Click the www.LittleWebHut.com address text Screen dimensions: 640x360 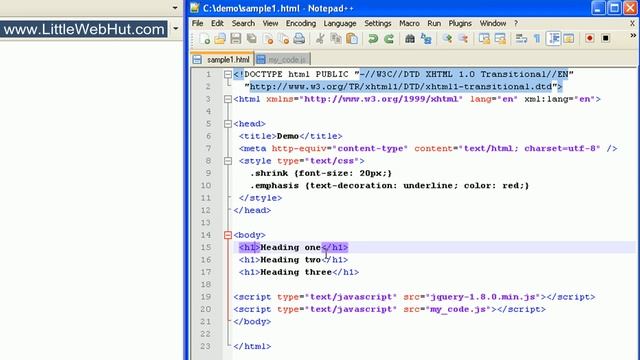84,29
